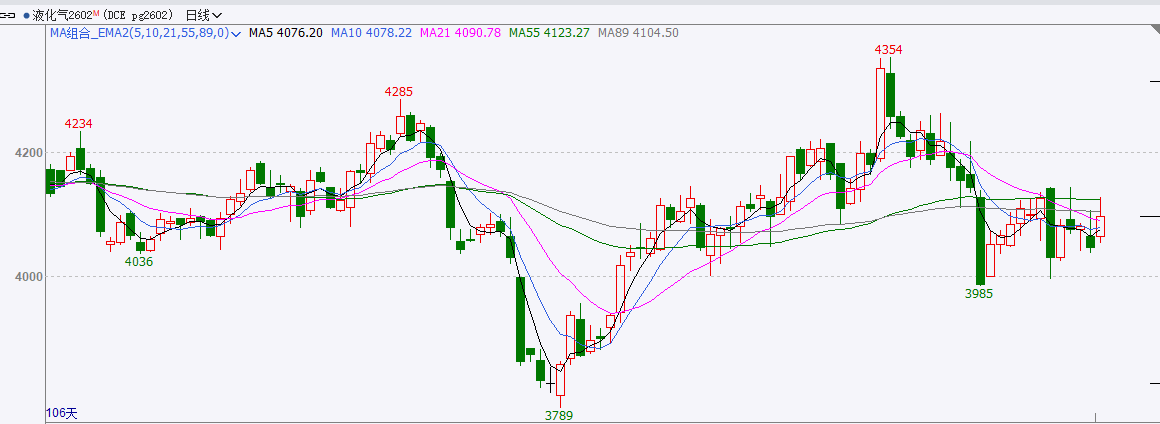Screen dimensions: 1160x424
Task: Click the 4200 price axis label
Action: 28,153
